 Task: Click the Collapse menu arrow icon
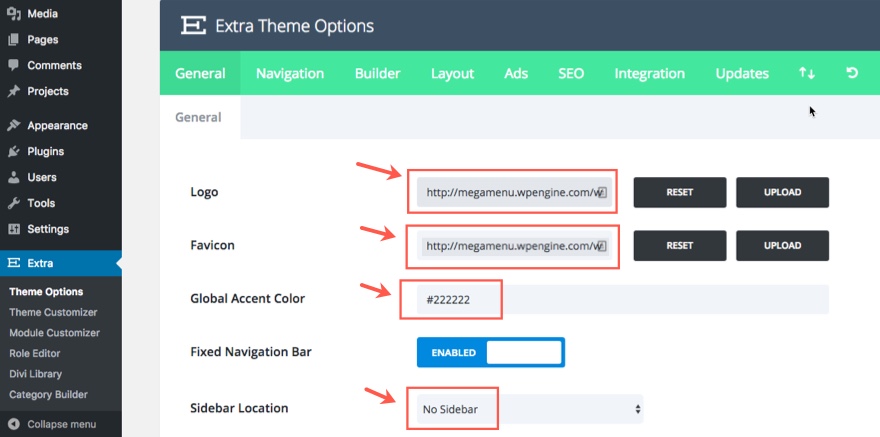pyautogui.click(x=14, y=424)
